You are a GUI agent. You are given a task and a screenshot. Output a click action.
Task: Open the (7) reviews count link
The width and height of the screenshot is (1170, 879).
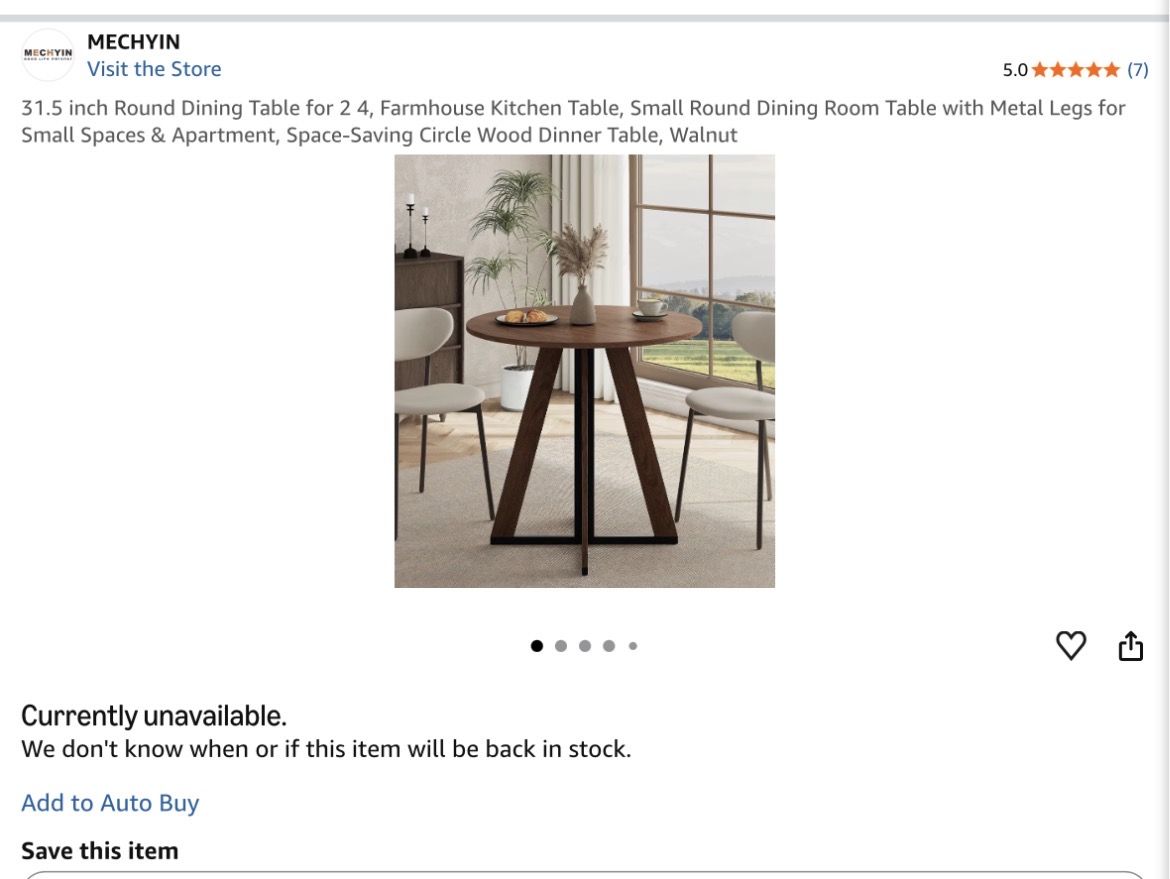[1137, 70]
